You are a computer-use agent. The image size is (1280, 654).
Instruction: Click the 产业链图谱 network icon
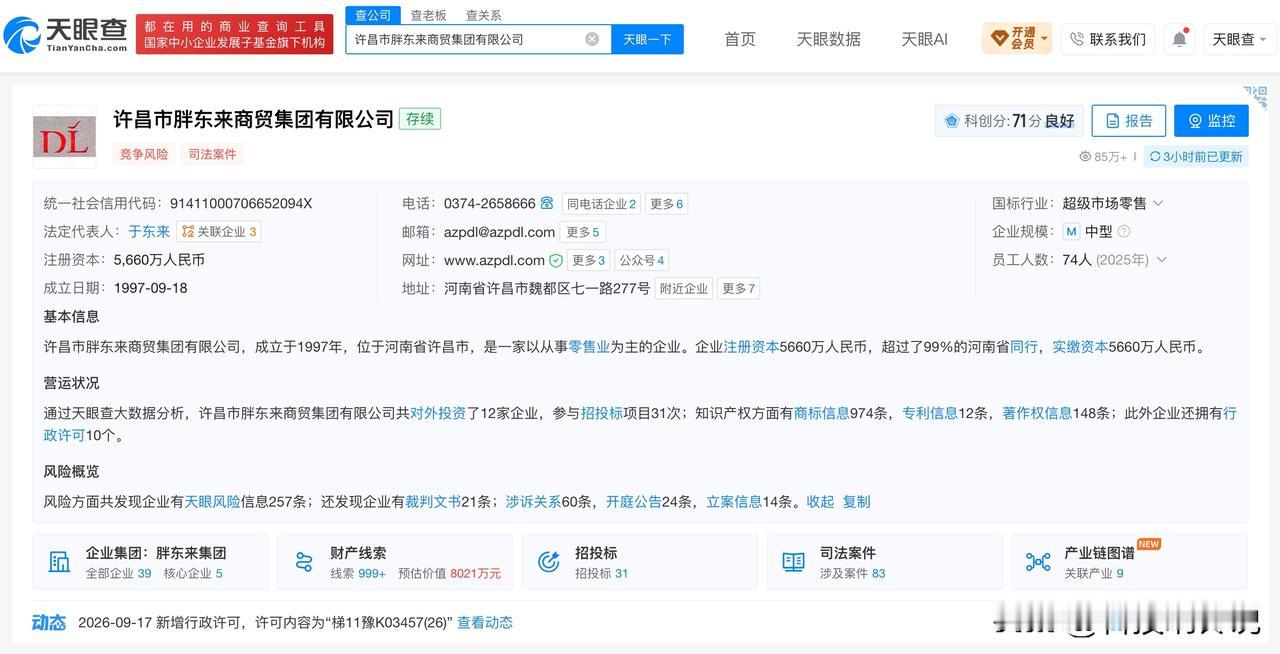1038,562
